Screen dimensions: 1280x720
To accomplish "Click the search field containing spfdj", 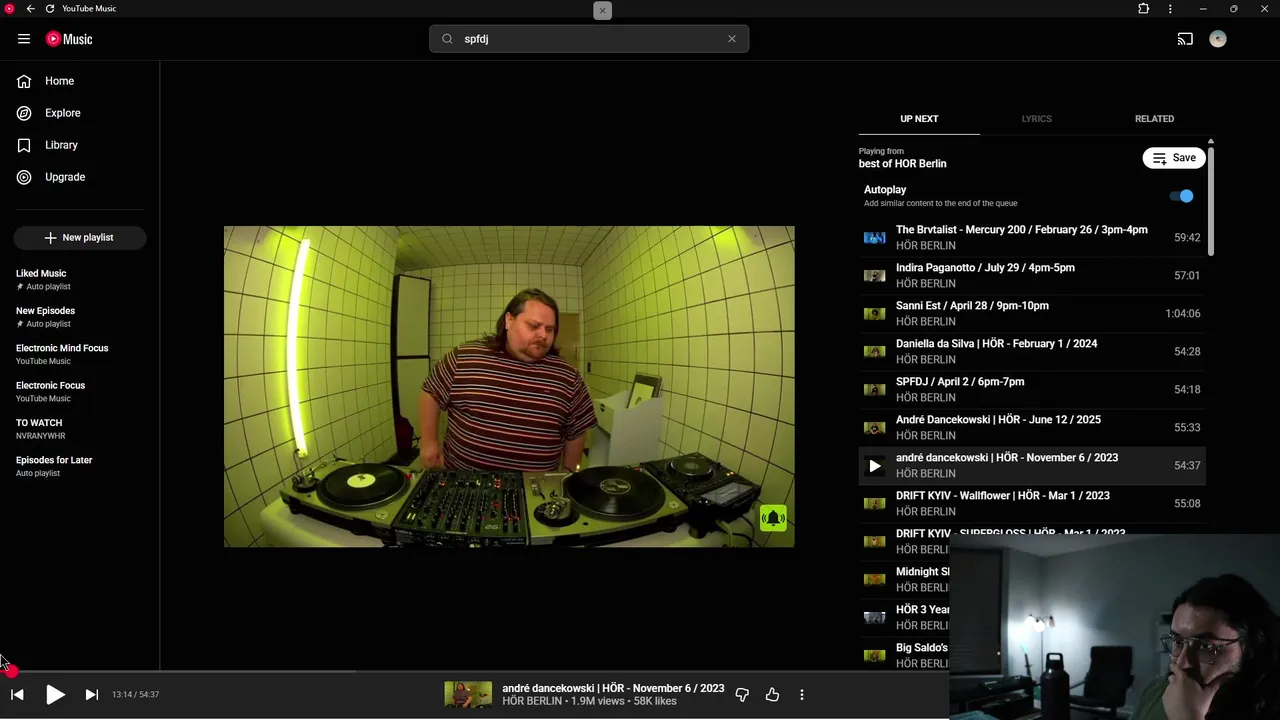I will (590, 39).
